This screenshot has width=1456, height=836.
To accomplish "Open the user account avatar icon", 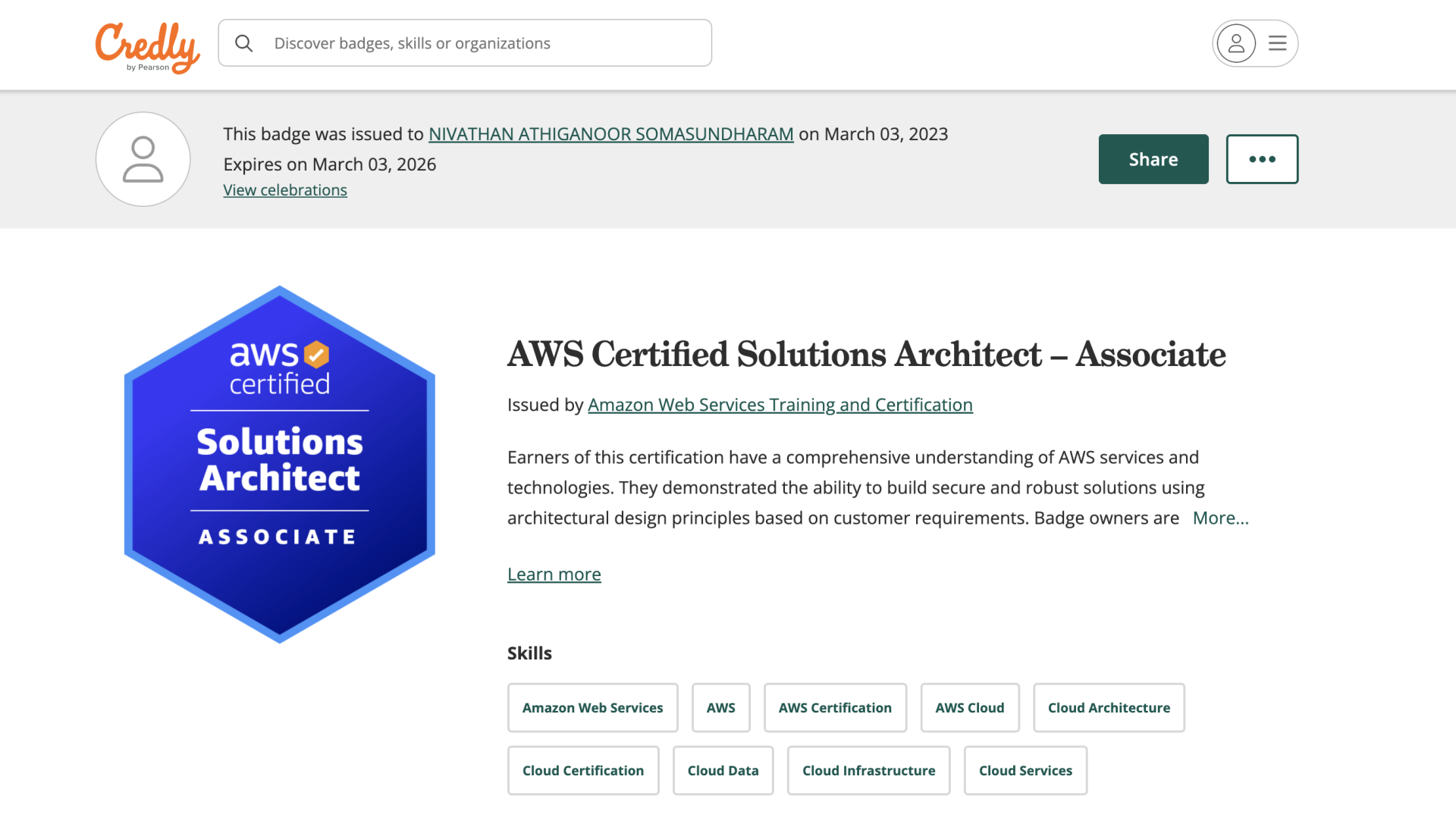I will pos(1236,43).
